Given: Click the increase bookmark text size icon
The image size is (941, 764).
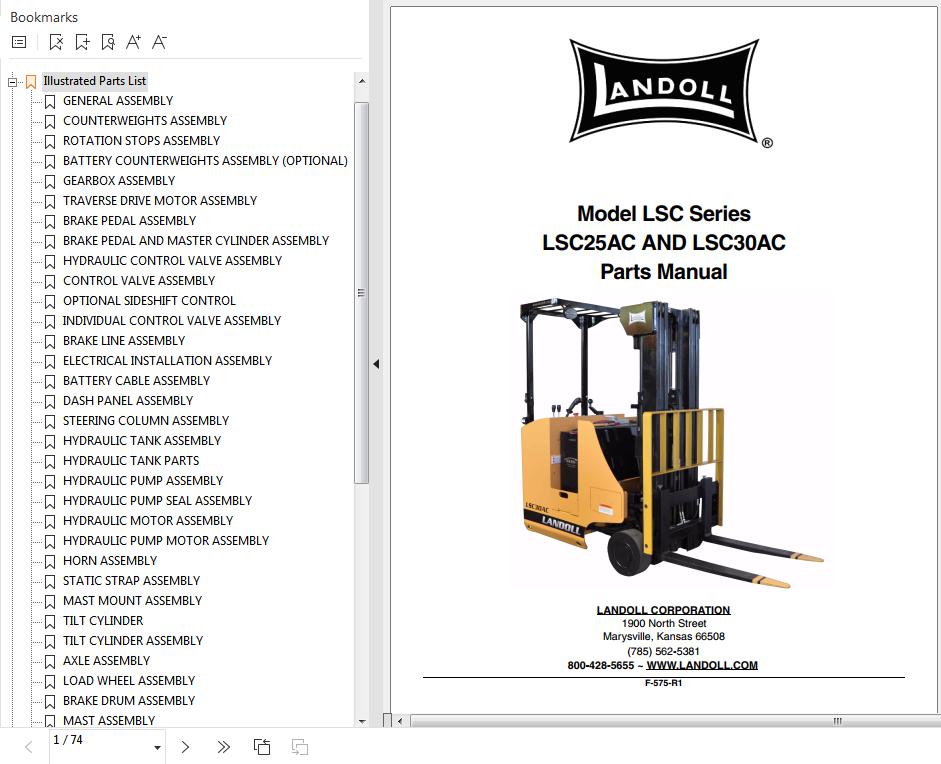Looking at the screenshot, I should 133,42.
